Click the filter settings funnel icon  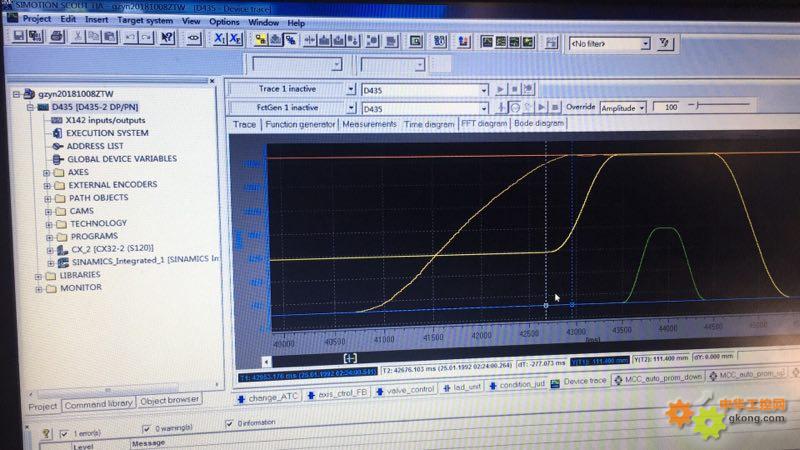point(664,43)
